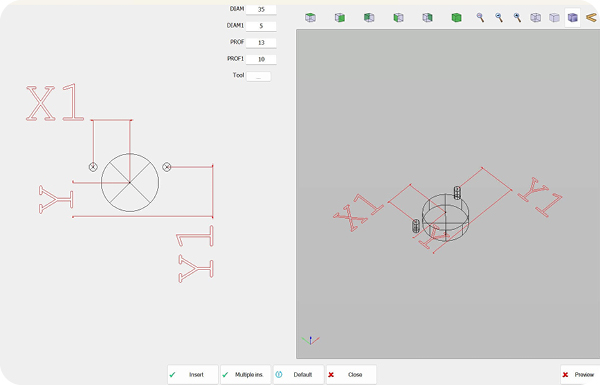Open the Tool selection button
Viewport: 600px width, 385px height.
pos(258,77)
